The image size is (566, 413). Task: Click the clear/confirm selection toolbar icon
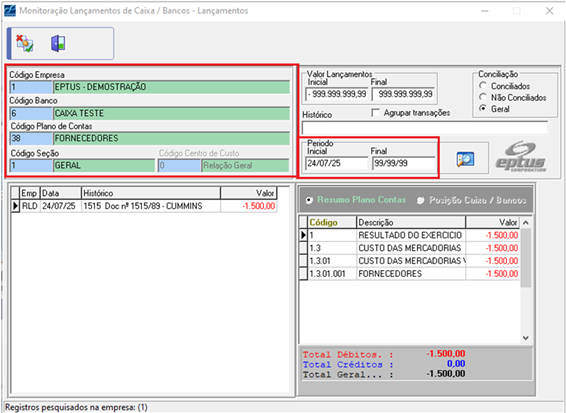tap(25, 43)
